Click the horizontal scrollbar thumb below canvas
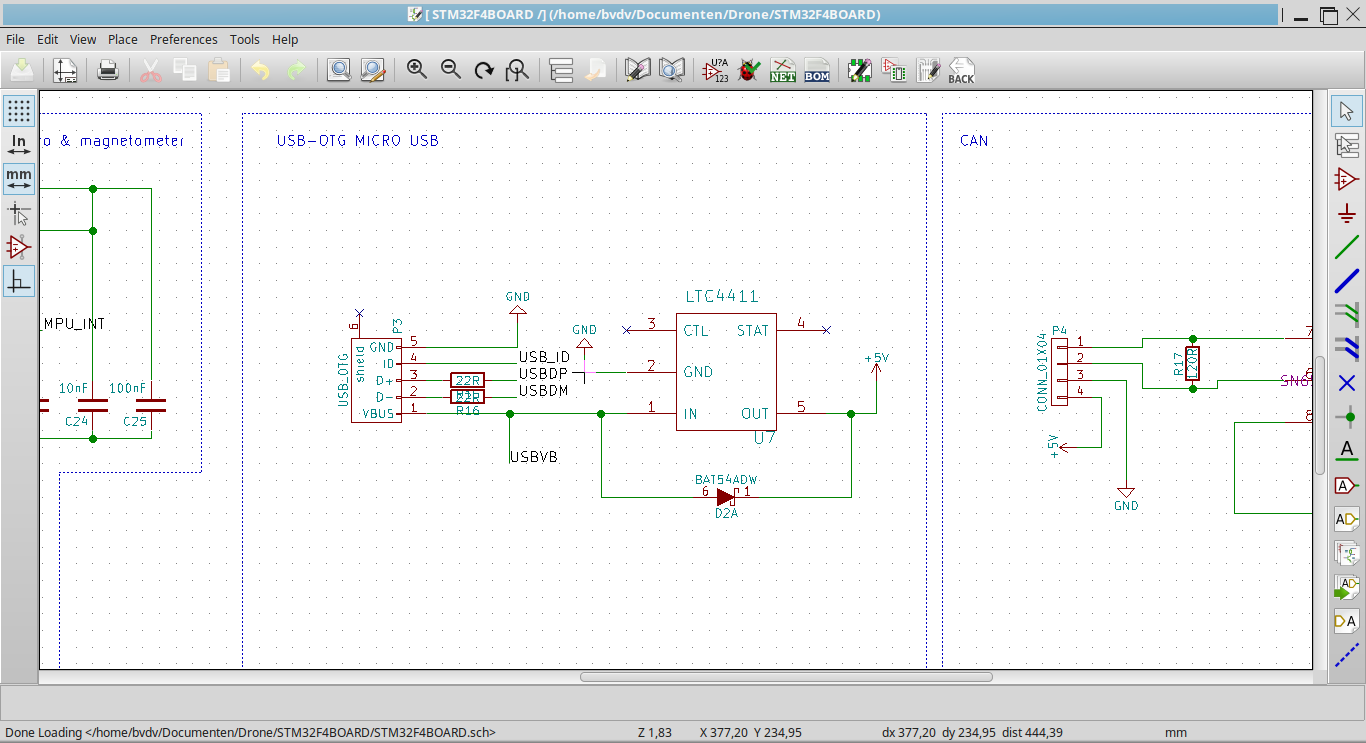This screenshot has height=743, width=1366. (786, 677)
